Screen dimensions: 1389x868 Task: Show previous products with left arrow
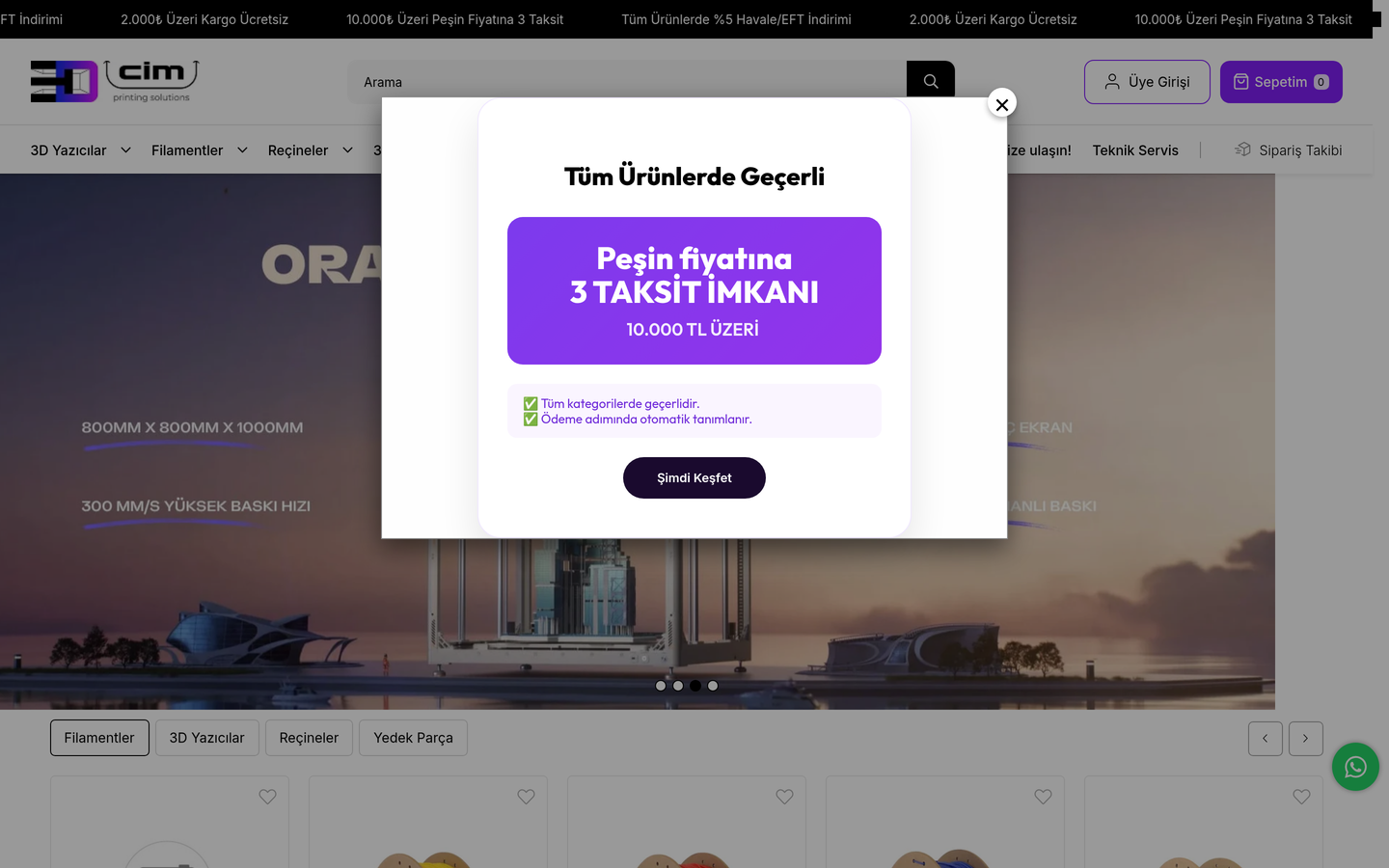[x=1266, y=739]
